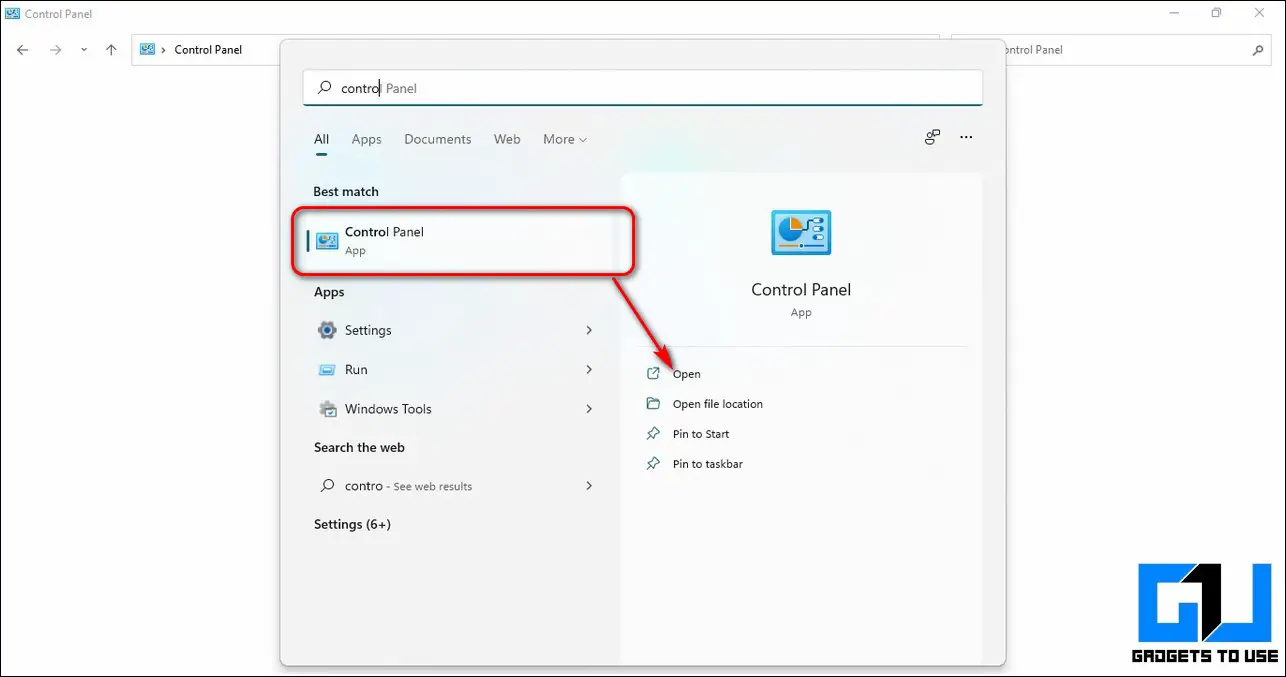Screen dimensions: 1286x677
Task: Go back in the Control Panel window
Action: click(x=23, y=50)
